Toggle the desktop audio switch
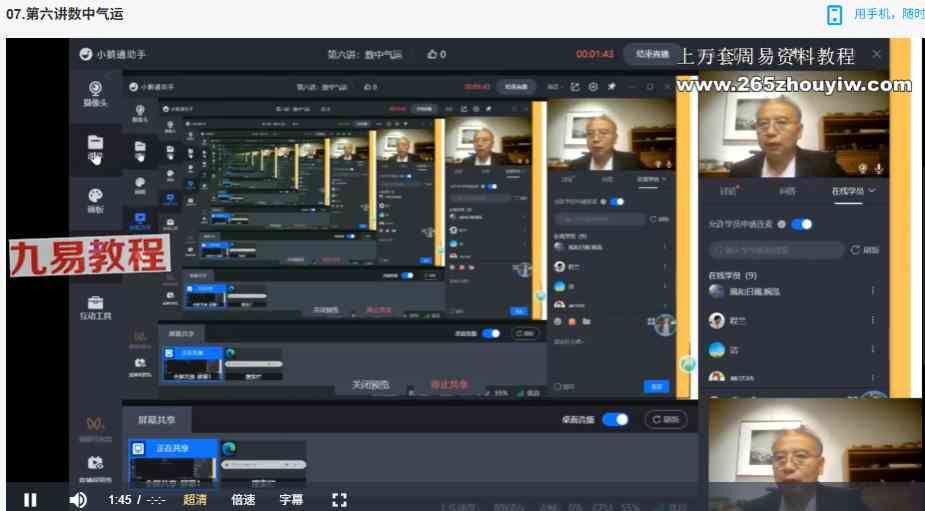The image size is (925, 511). pyautogui.click(x=615, y=419)
